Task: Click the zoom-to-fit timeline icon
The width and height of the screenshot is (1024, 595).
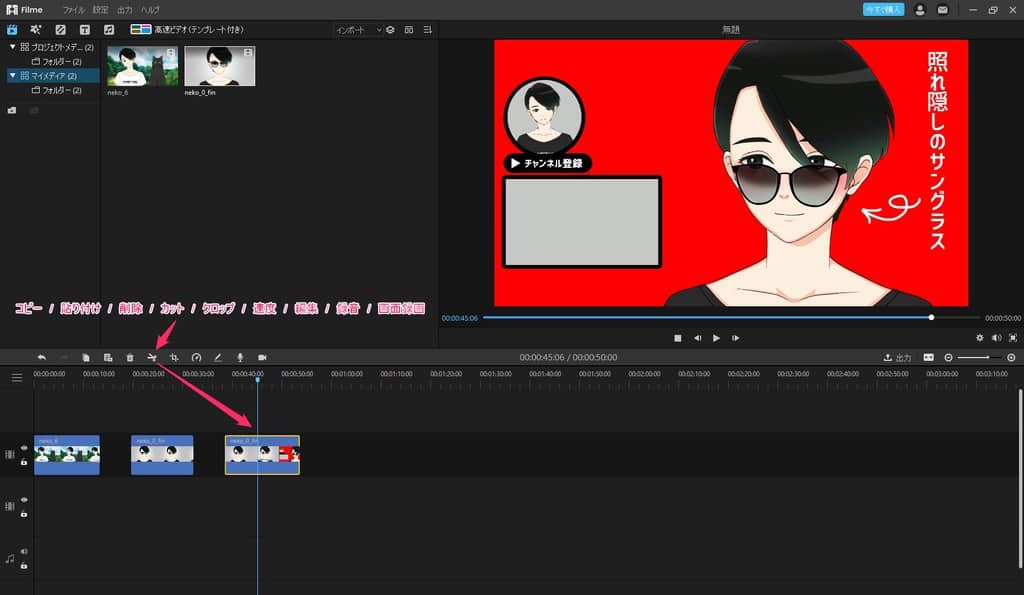Action: pos(929,357)
